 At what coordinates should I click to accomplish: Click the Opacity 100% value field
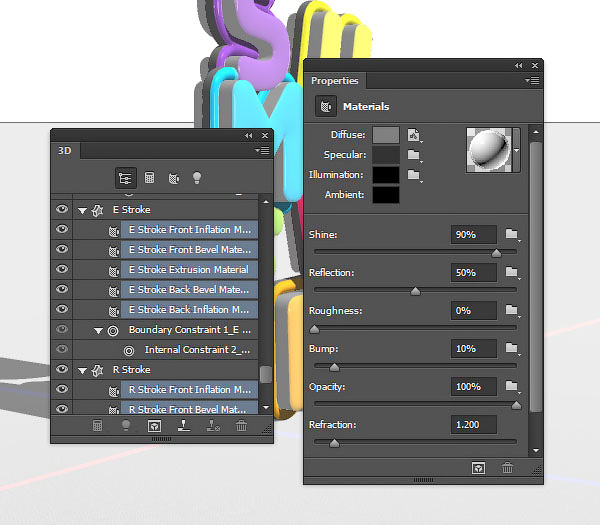point(474,386)
